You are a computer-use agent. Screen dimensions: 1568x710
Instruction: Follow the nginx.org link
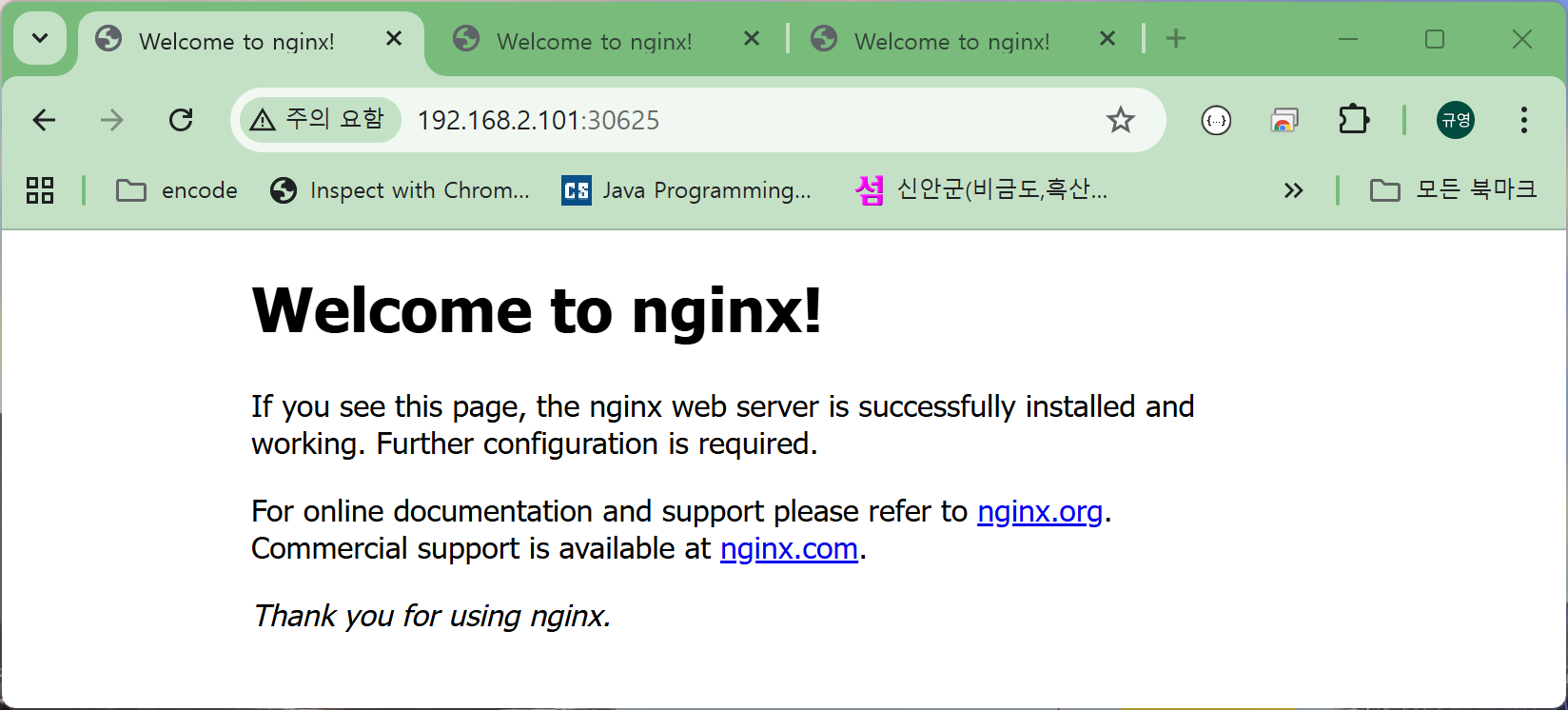coord(1040,512)
